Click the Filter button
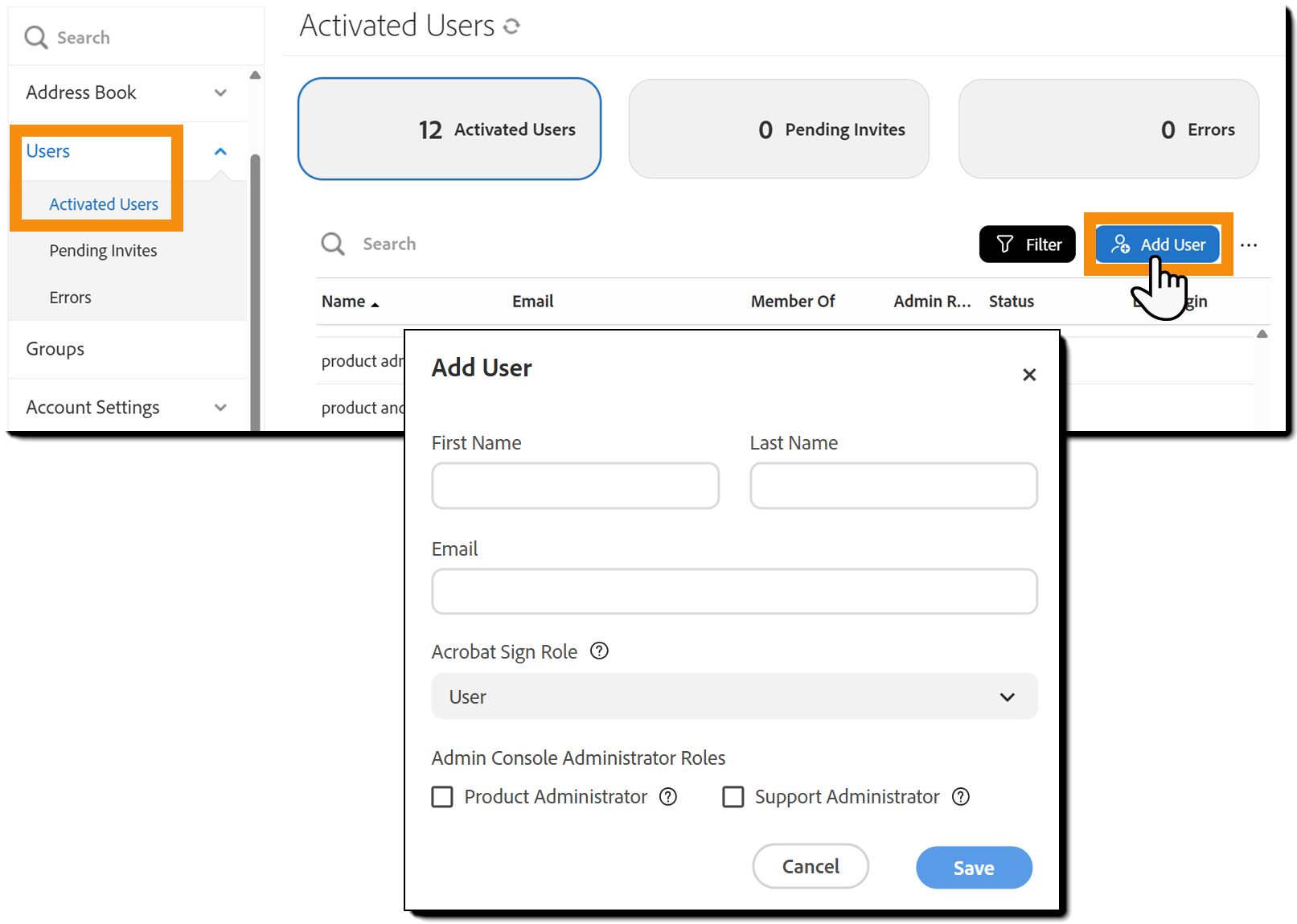 pyautogui.click(x=1028, y=244)
